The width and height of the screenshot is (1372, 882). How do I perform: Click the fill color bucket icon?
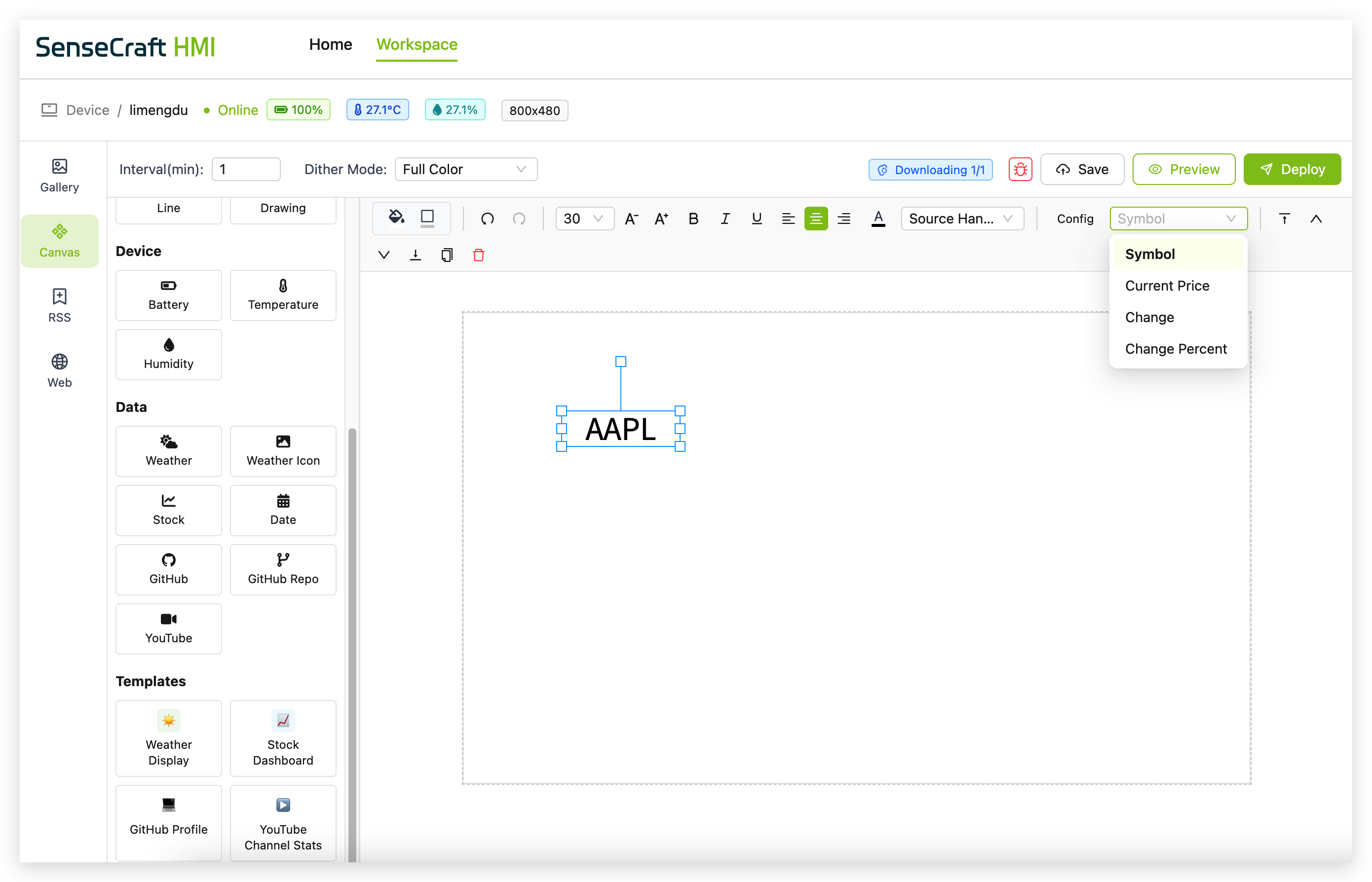click(x=396, y=218)
